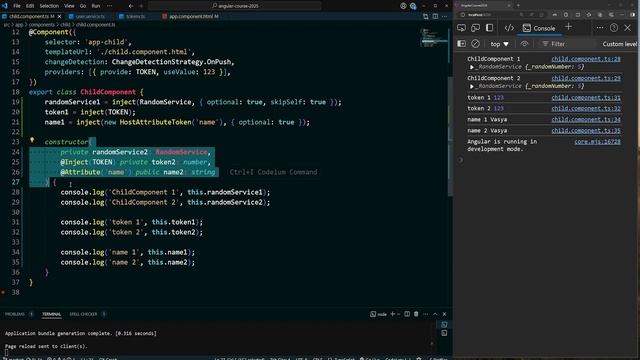Screen dimensions: 640x360
Task: Open child.component.ts:28 source link
Action: point(586,59)
